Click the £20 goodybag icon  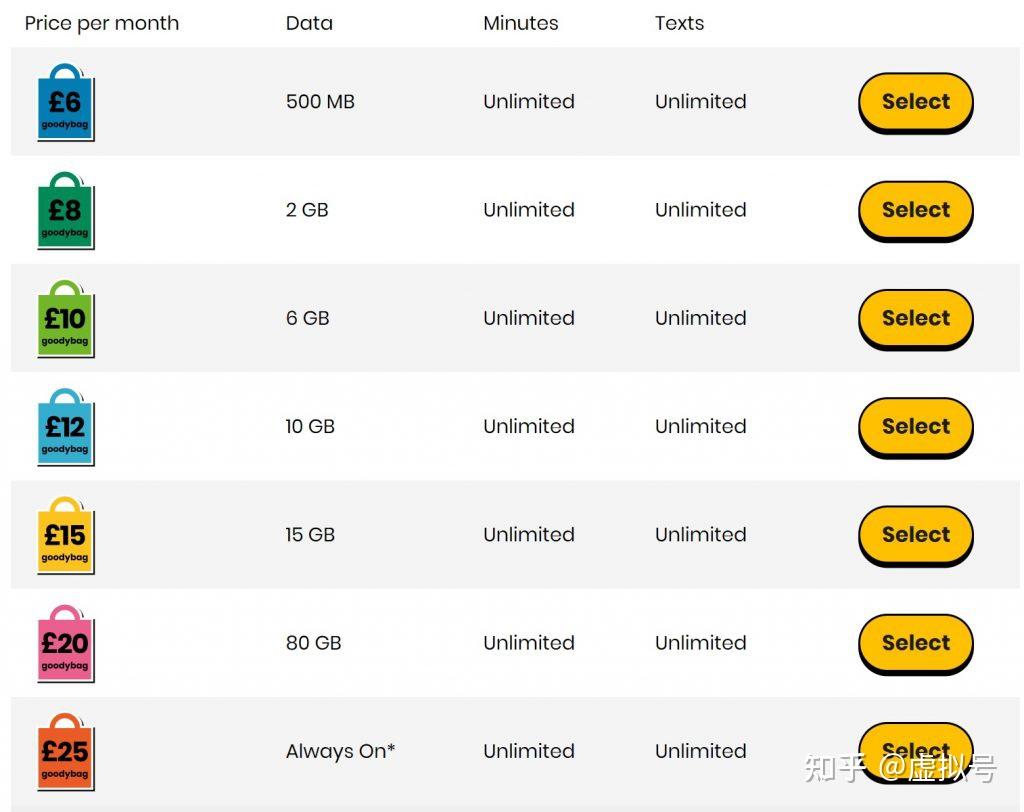pyautogui.click(x=65, y=643)
